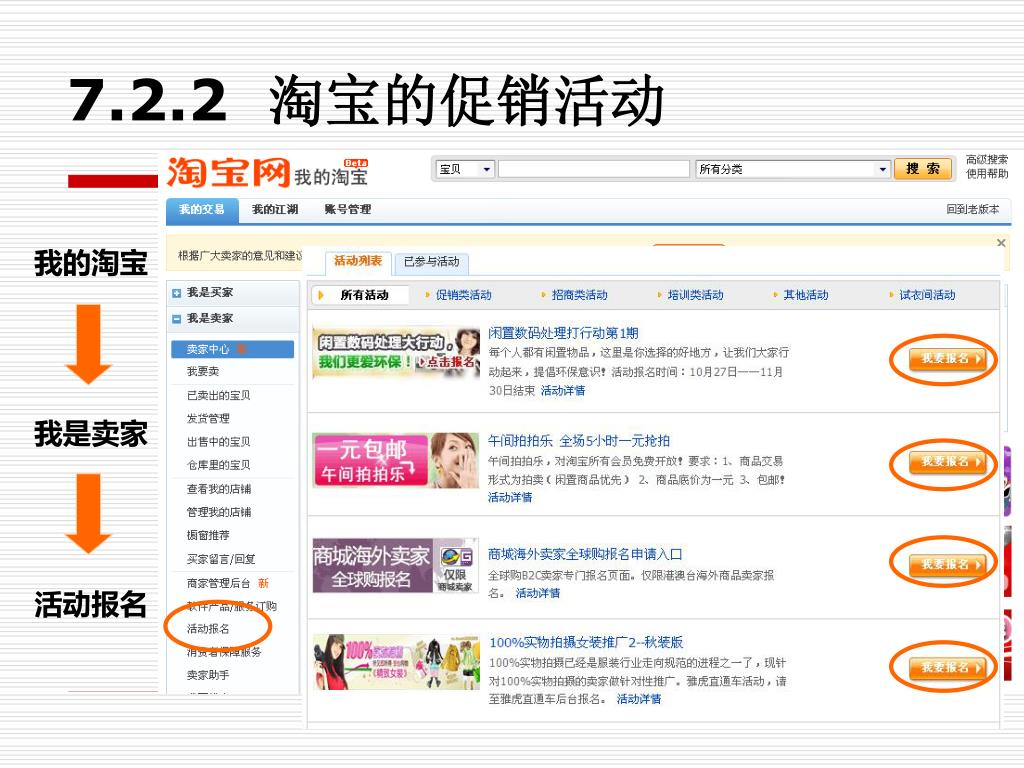Open 发货管理 sidebar link
Viewport: 1024px width, 768px height.
208,419
